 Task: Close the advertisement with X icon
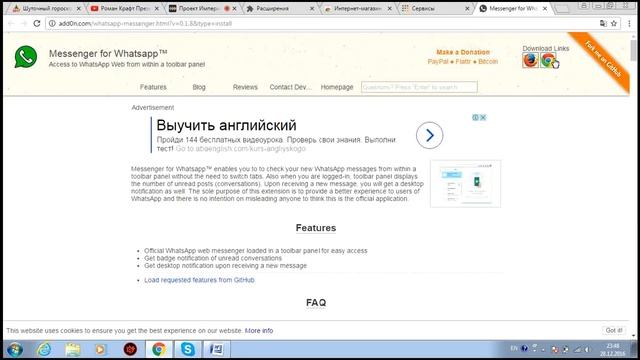click(483, 118)
